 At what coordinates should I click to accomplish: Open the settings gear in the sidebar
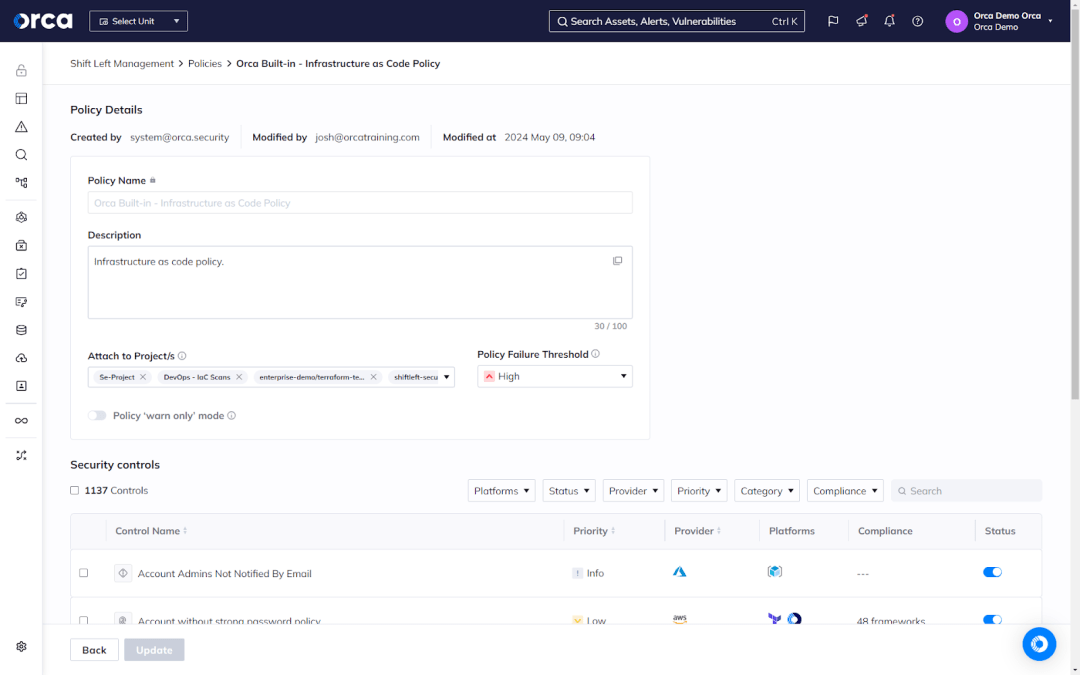21,647
